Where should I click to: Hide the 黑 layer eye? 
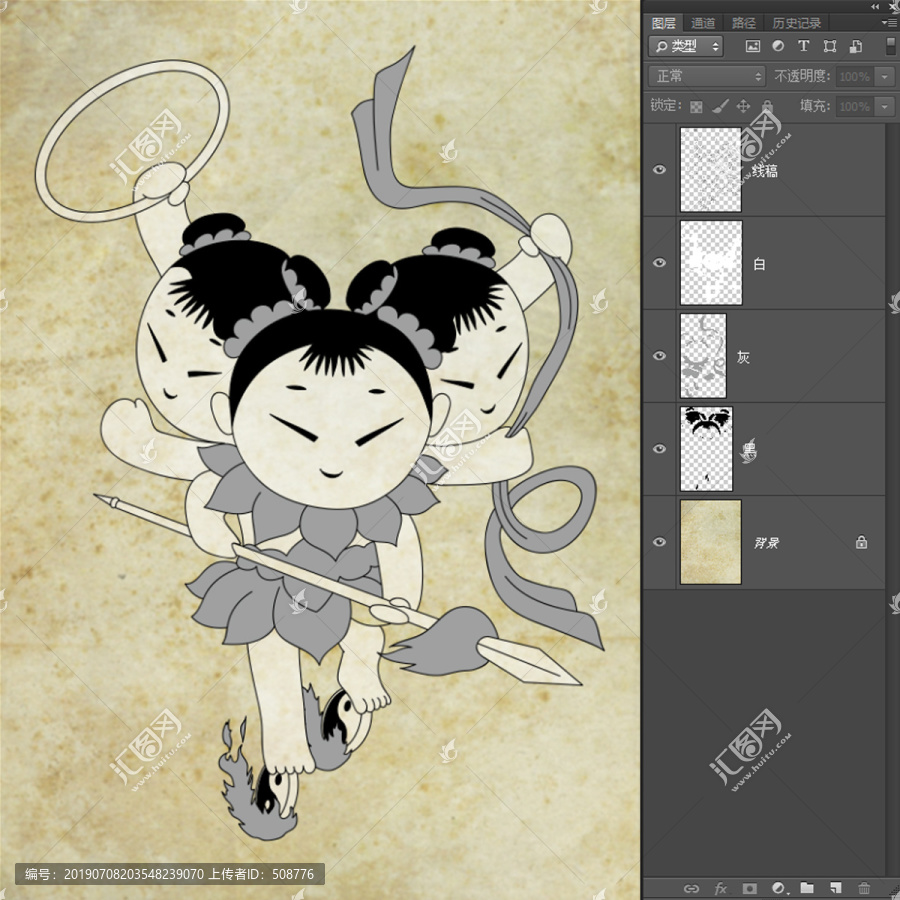pos(660,448)
